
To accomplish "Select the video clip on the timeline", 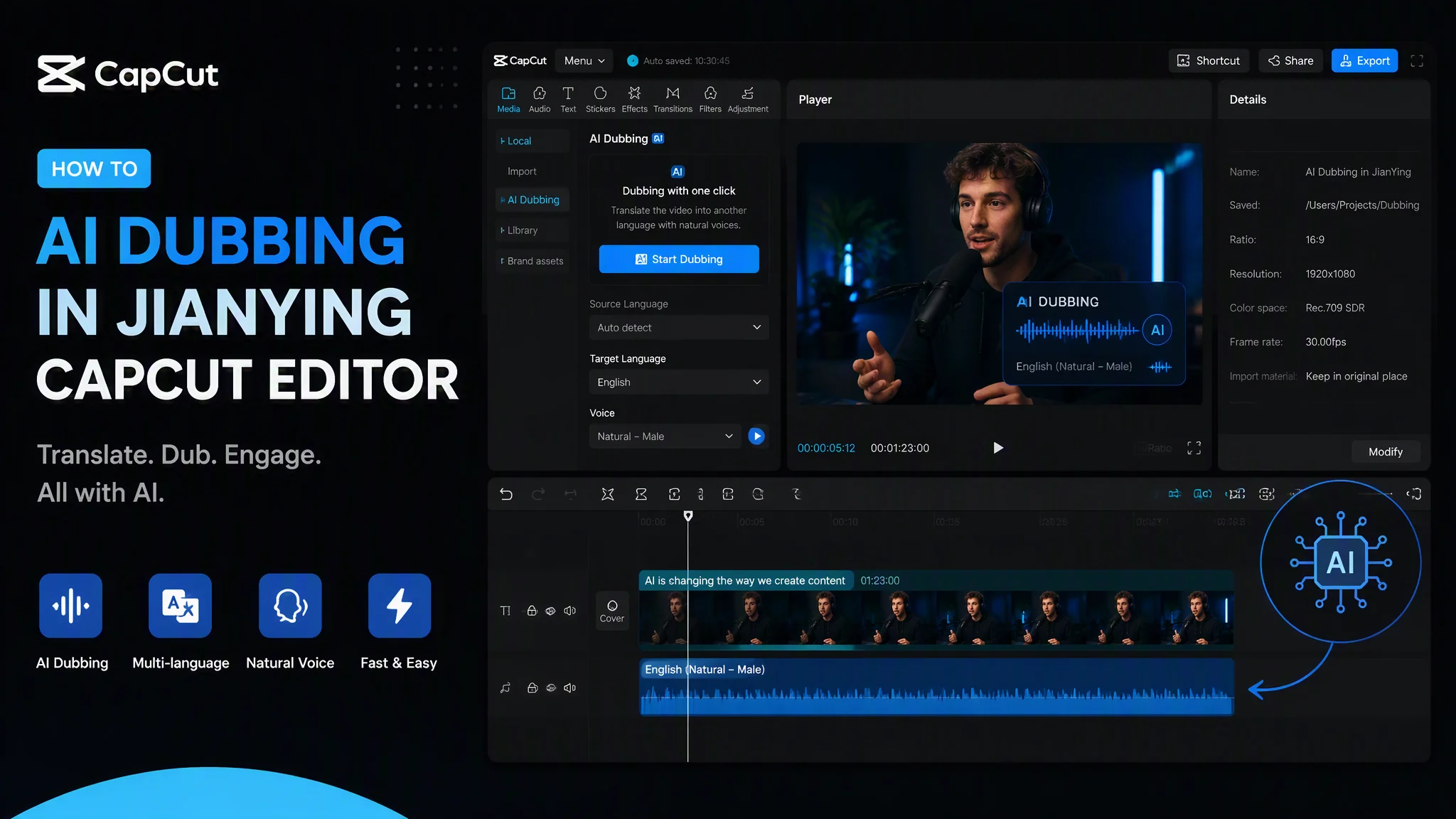I will 936,611.
